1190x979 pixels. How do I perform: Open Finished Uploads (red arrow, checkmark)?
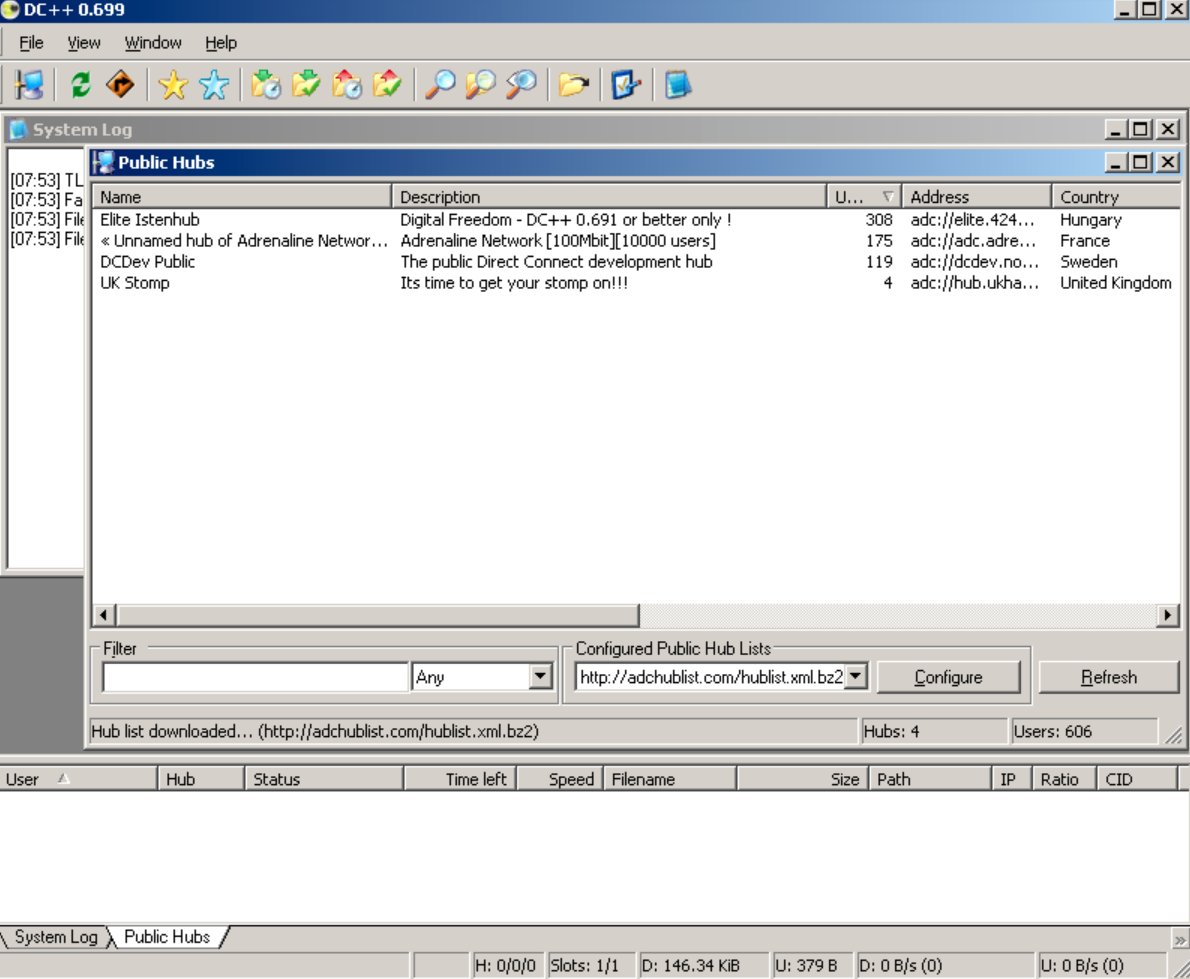[x=387, y=84]
